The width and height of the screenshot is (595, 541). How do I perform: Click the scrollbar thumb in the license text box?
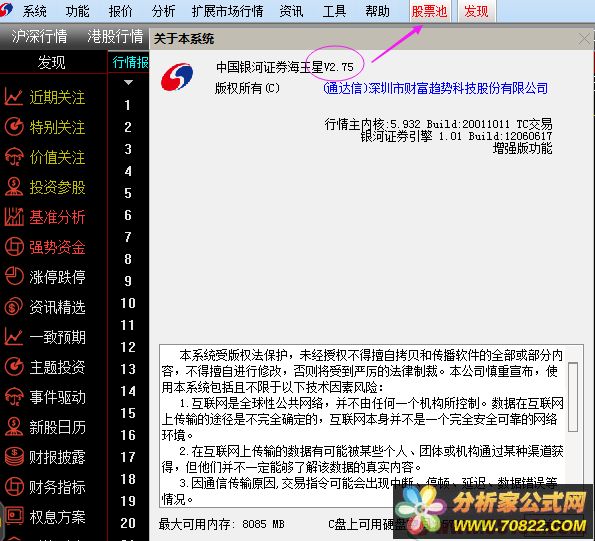pos(573,397)
